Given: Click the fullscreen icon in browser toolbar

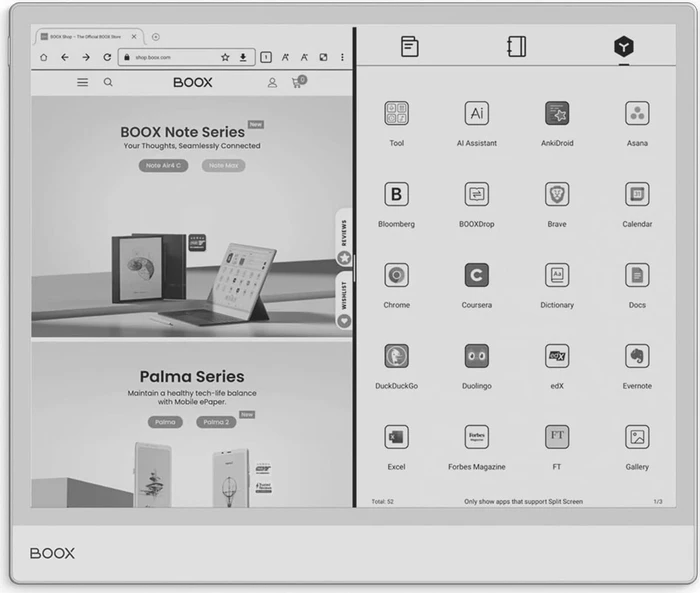Looking at the screenshot, I should (324, 57).
